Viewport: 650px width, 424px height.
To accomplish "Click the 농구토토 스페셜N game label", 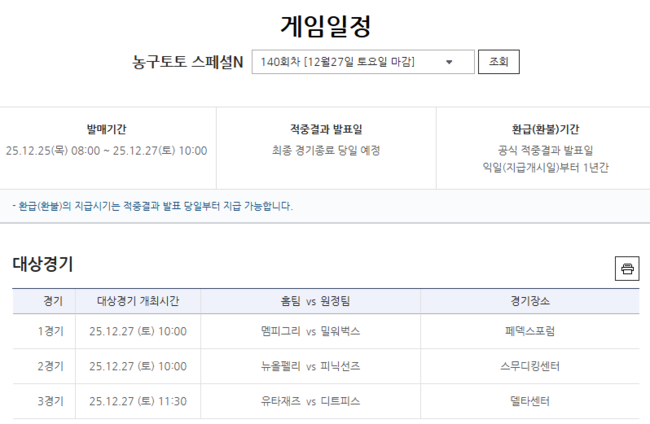I will click(187, 62).
